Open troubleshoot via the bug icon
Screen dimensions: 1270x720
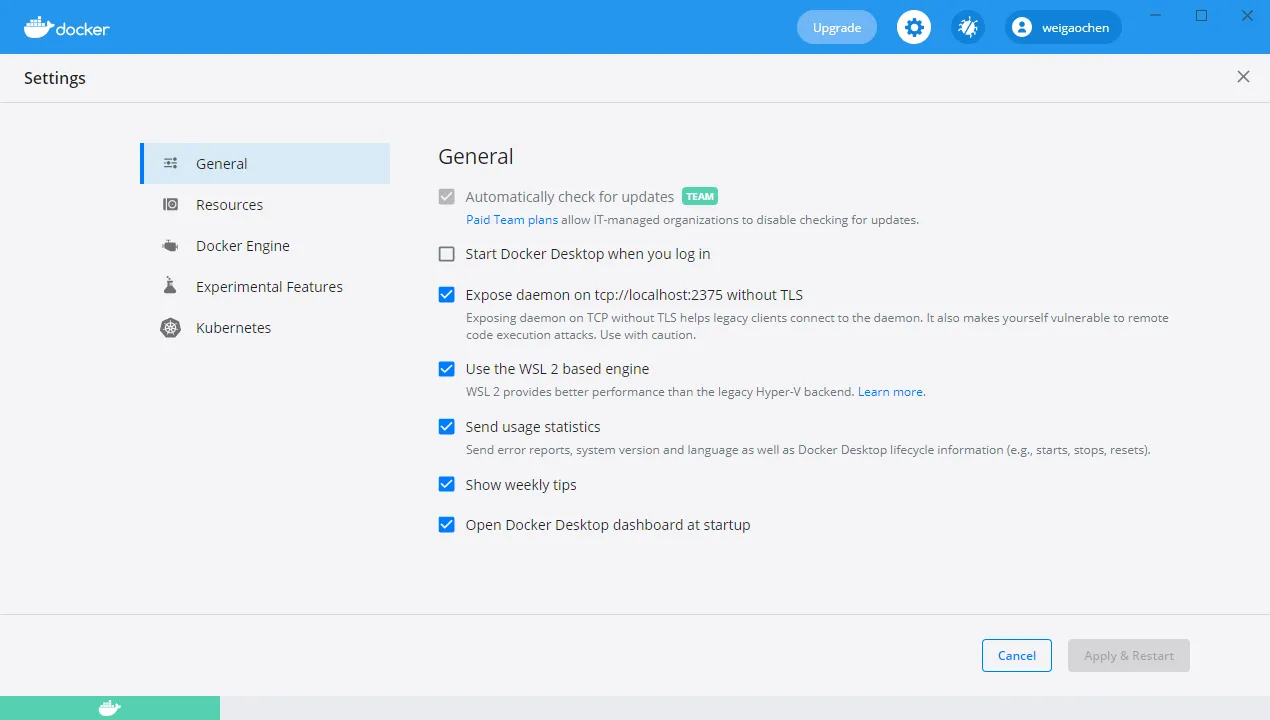point(967,28)
